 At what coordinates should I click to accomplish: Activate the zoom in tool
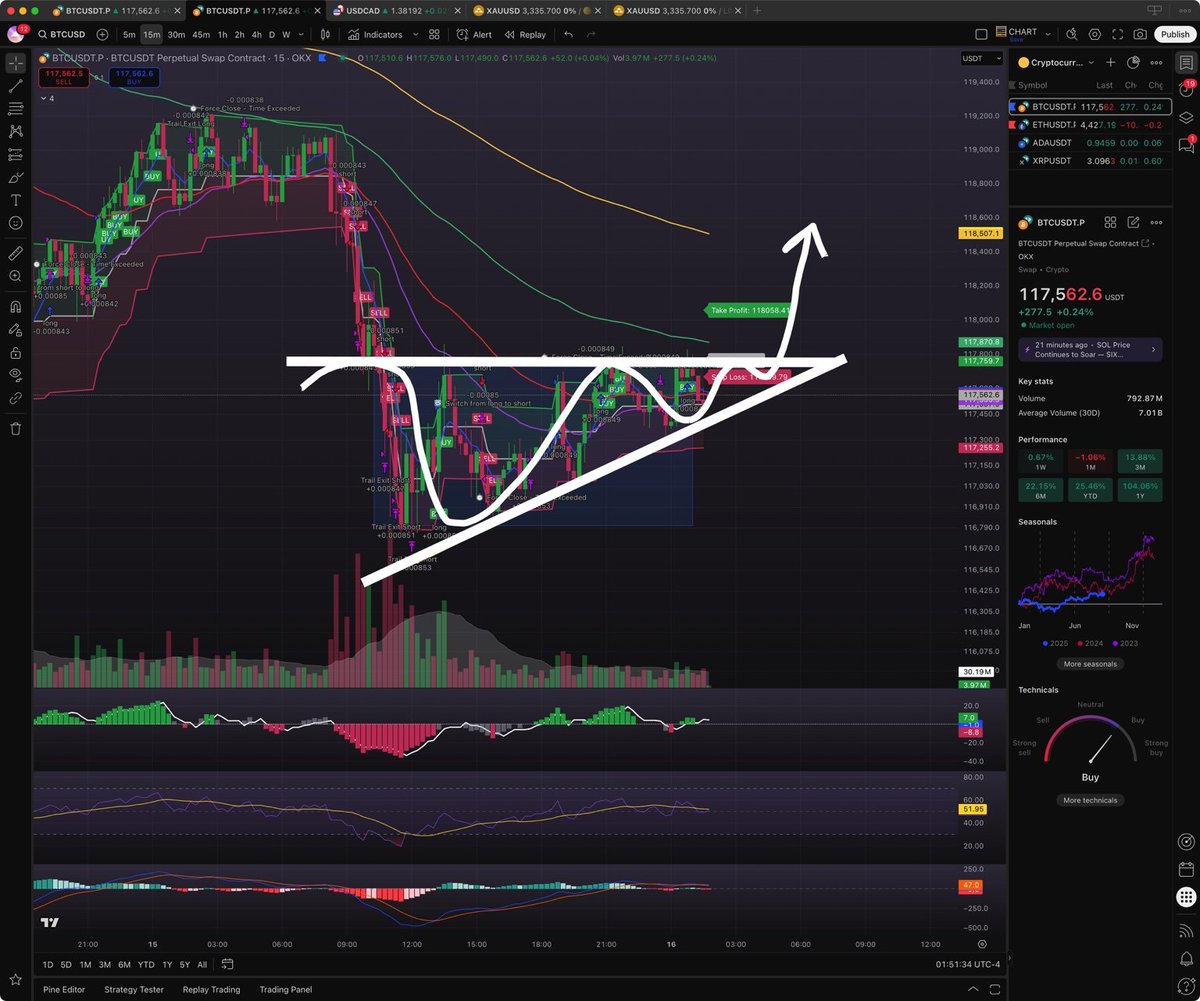click(15, 276)
